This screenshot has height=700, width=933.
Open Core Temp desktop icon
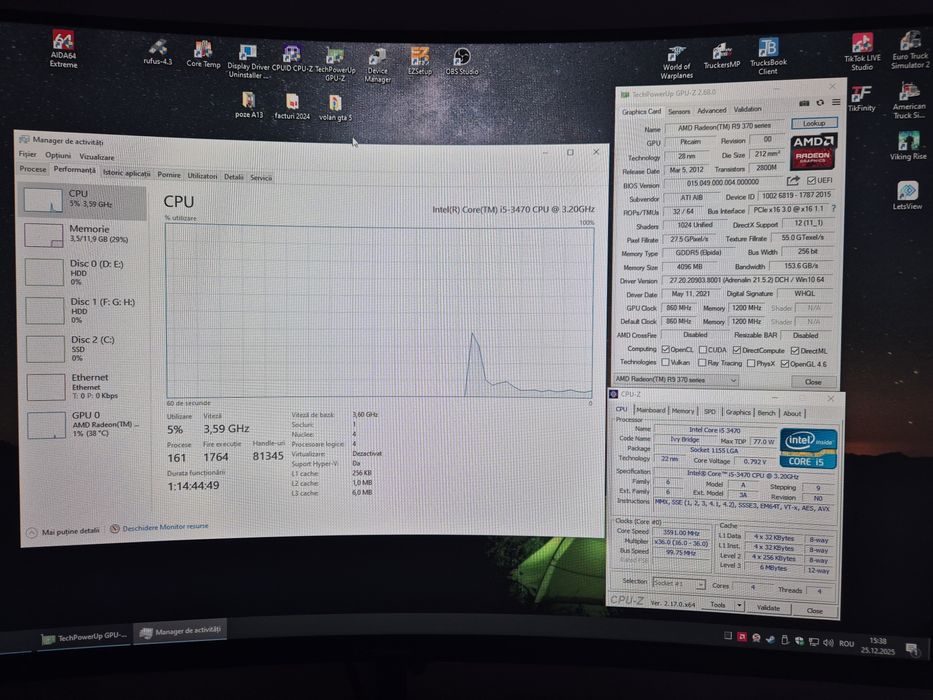pos(203,55)
